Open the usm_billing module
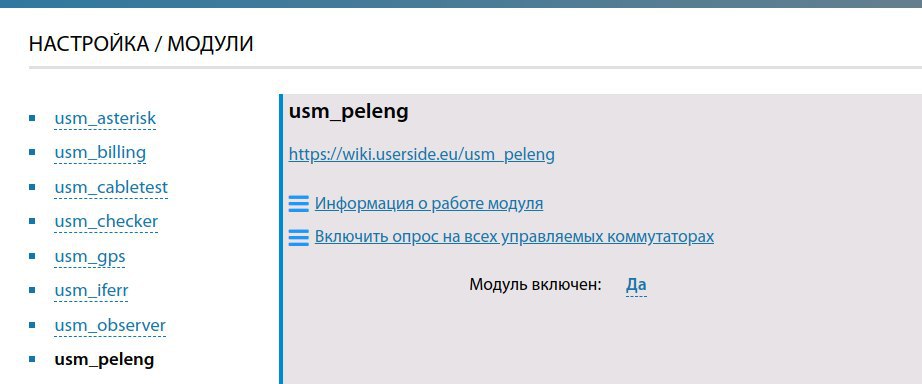Viewport: 922px width, 384px height. tap(100, 153)
